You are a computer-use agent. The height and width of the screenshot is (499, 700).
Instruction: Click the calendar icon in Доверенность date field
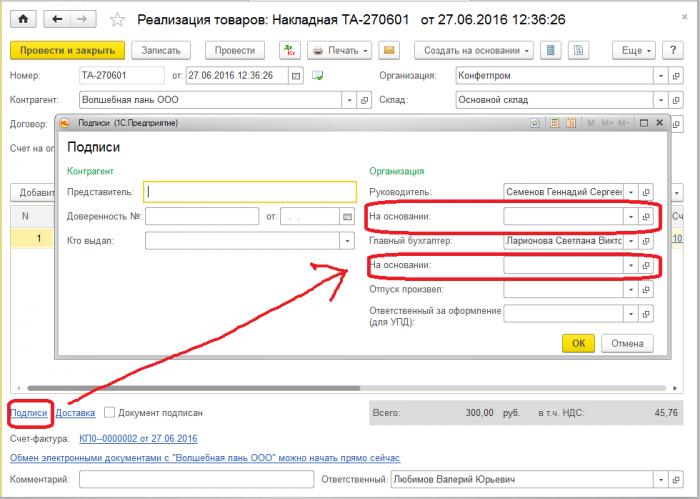(x=347, y=217)
